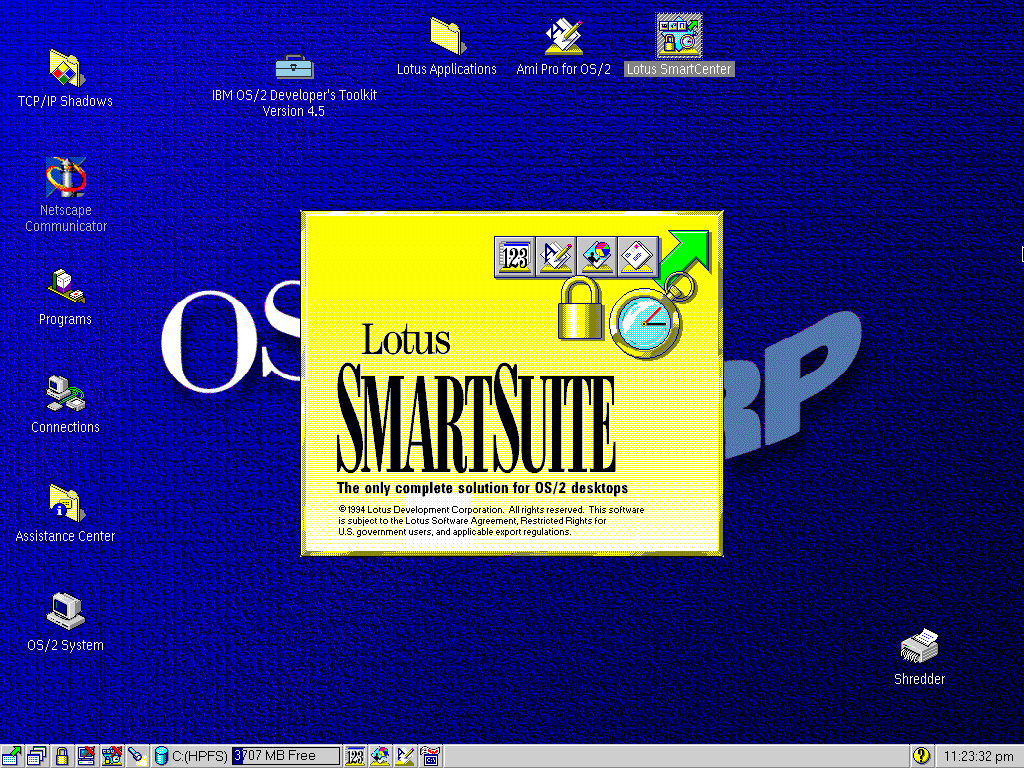Image resolution: width=1024 pixels, height=768 pixels.
Task: Click the blue drive cylinder icon
Action: (161, 756)
